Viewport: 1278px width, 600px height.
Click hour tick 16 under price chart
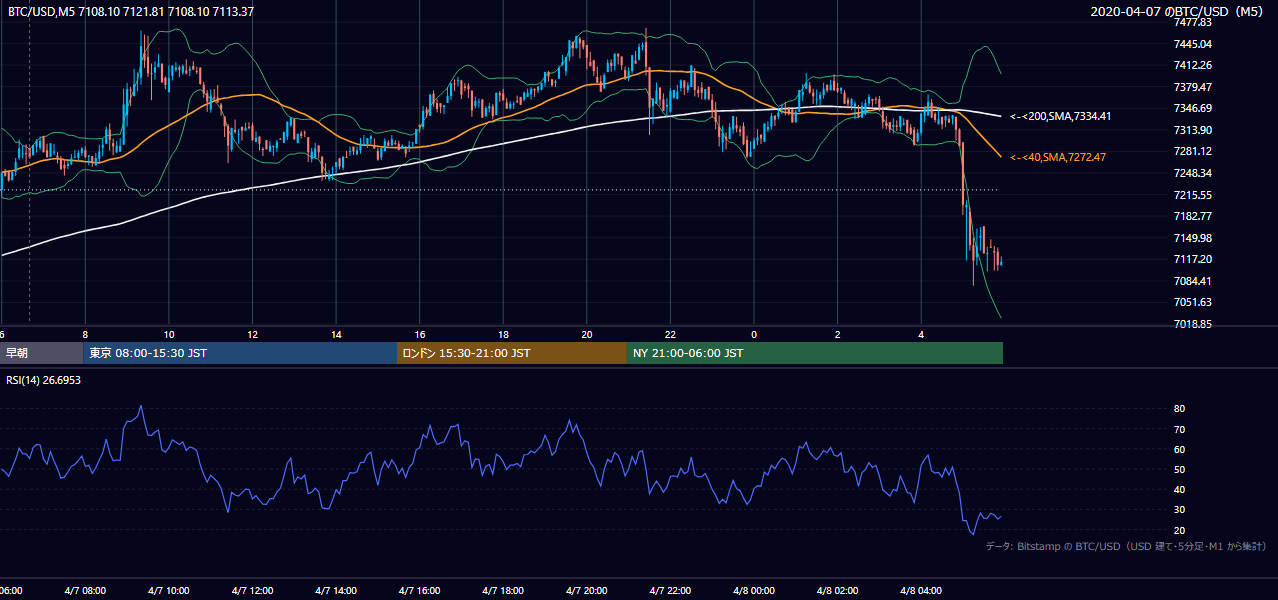[x=420, y=334]
